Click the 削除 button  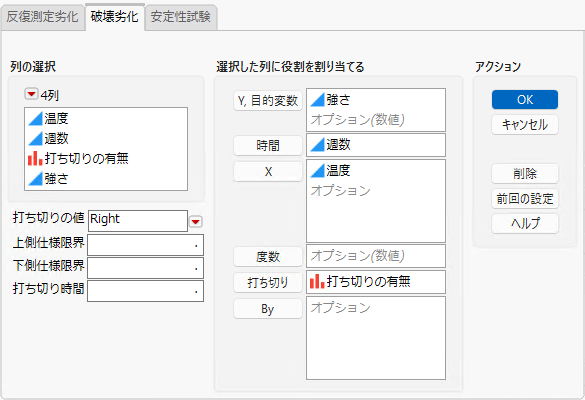[x=525, y=174]
